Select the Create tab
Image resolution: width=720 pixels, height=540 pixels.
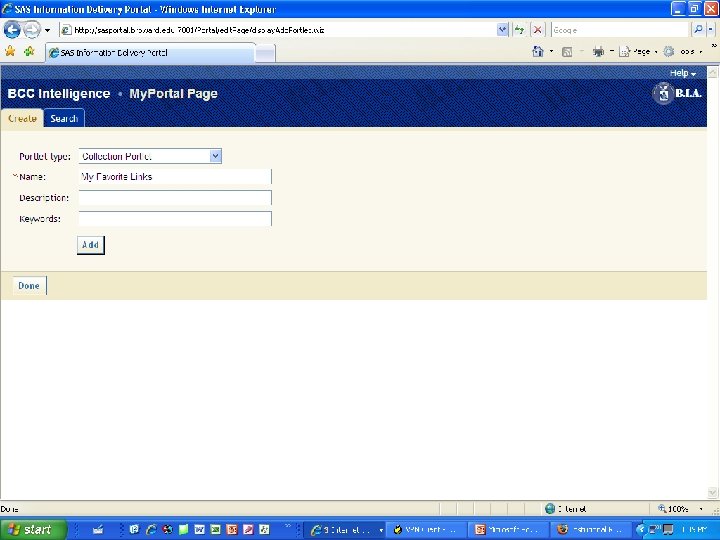coord(22,118)
